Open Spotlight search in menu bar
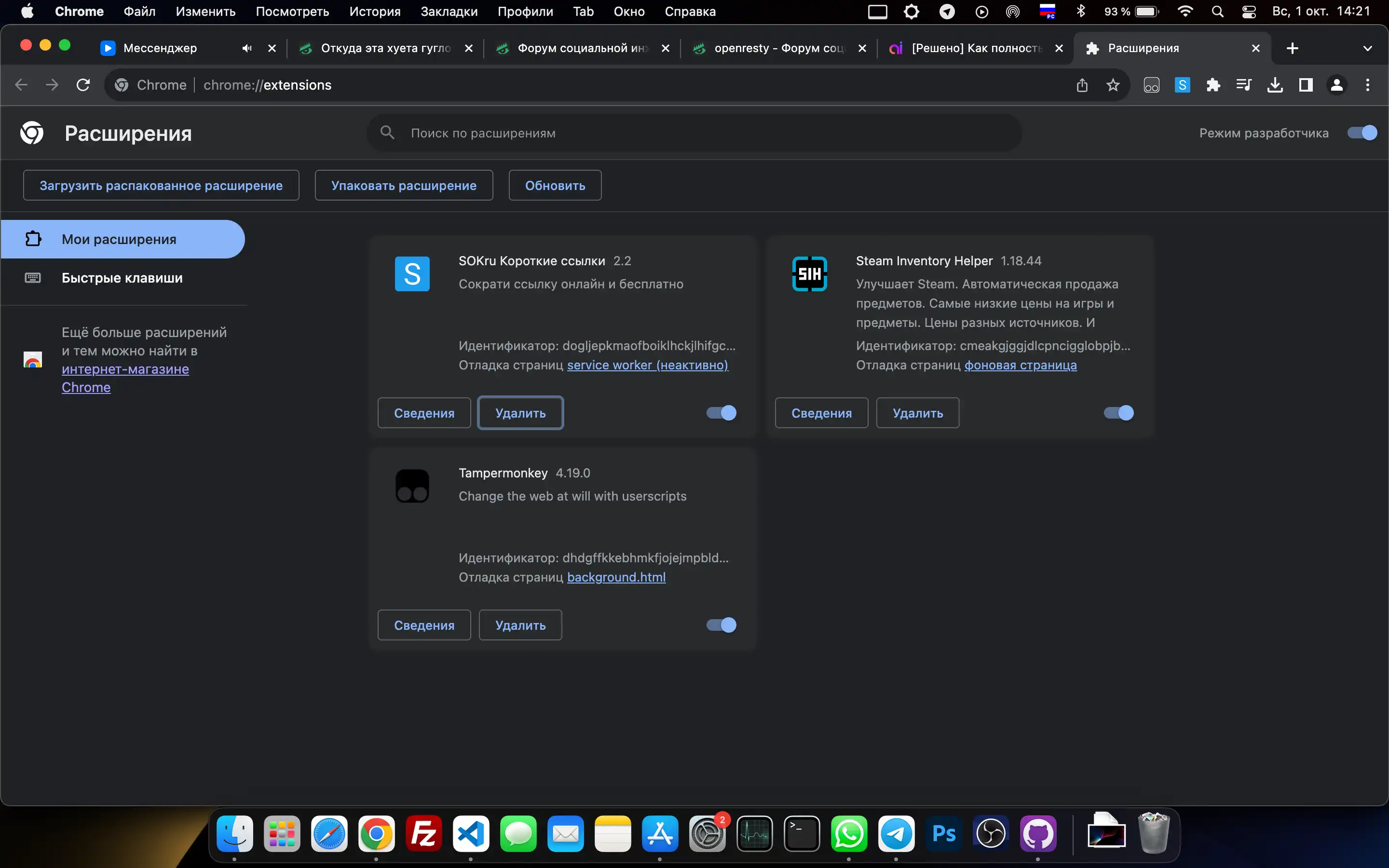 (1217, 12)
